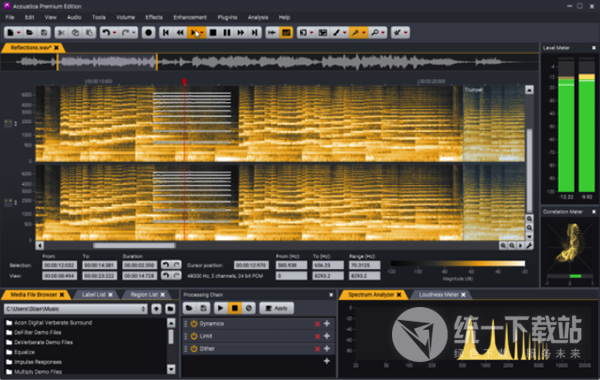Click the vertical frequency scrollbar of spectrogram
Viewport: 600px width, 380px height.
click(x=530, y=171)
